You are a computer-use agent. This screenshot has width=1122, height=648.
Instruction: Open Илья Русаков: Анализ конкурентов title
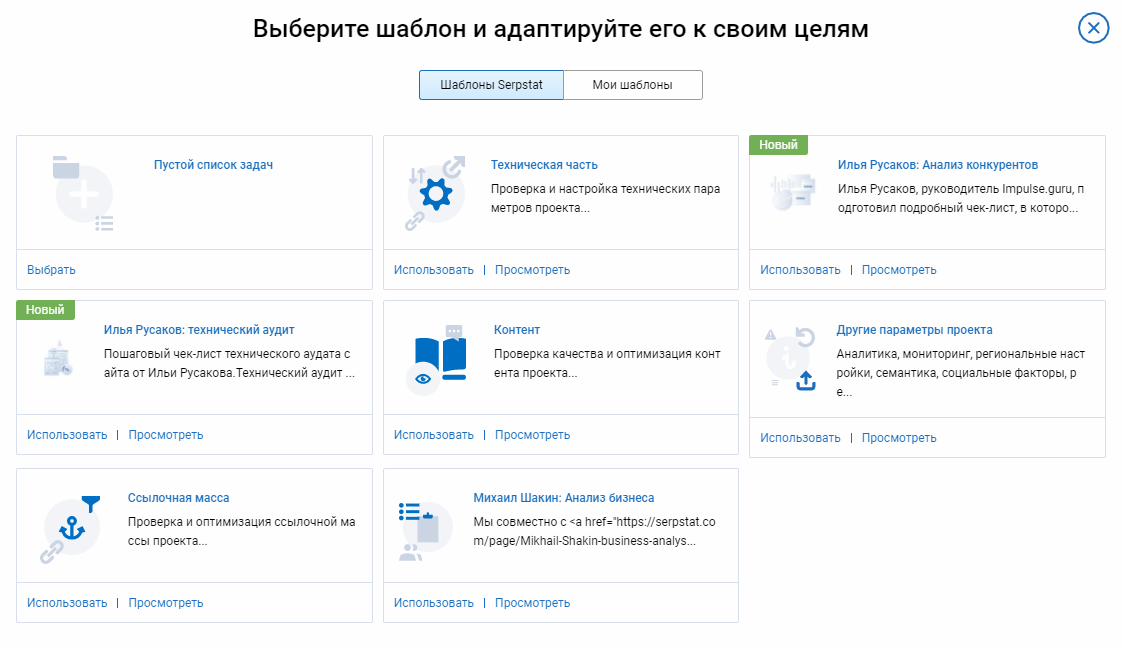tap(937, 165)
